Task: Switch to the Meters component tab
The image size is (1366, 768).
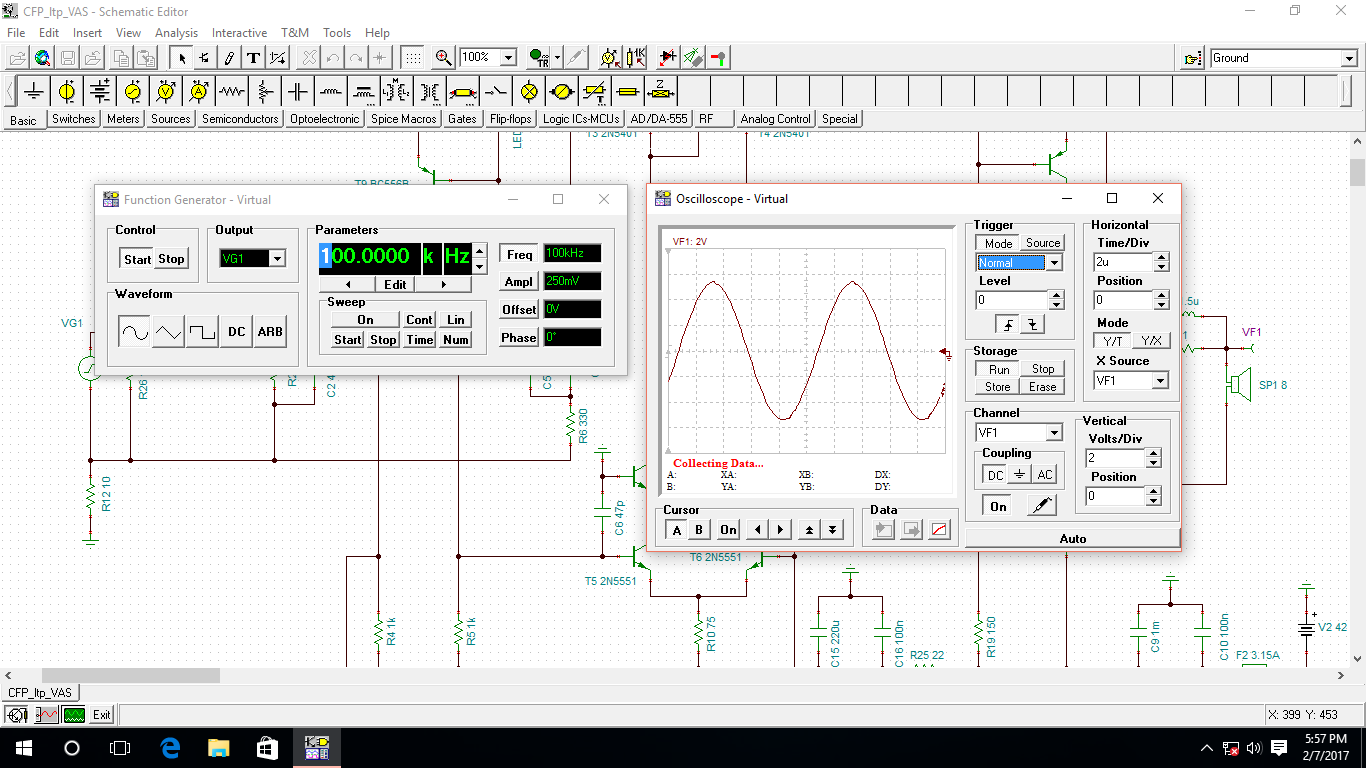Action: 123,119
